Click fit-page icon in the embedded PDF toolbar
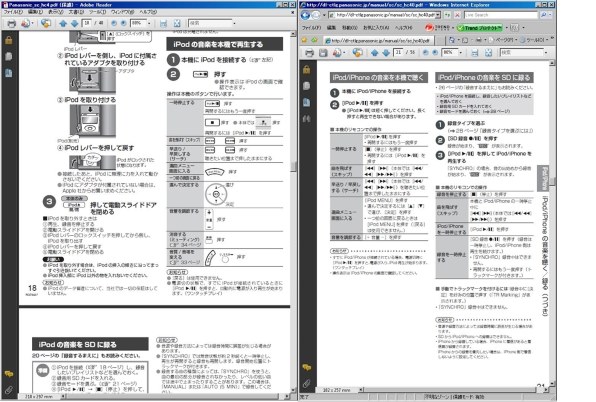The image size is (596, 402). (488, 53)
